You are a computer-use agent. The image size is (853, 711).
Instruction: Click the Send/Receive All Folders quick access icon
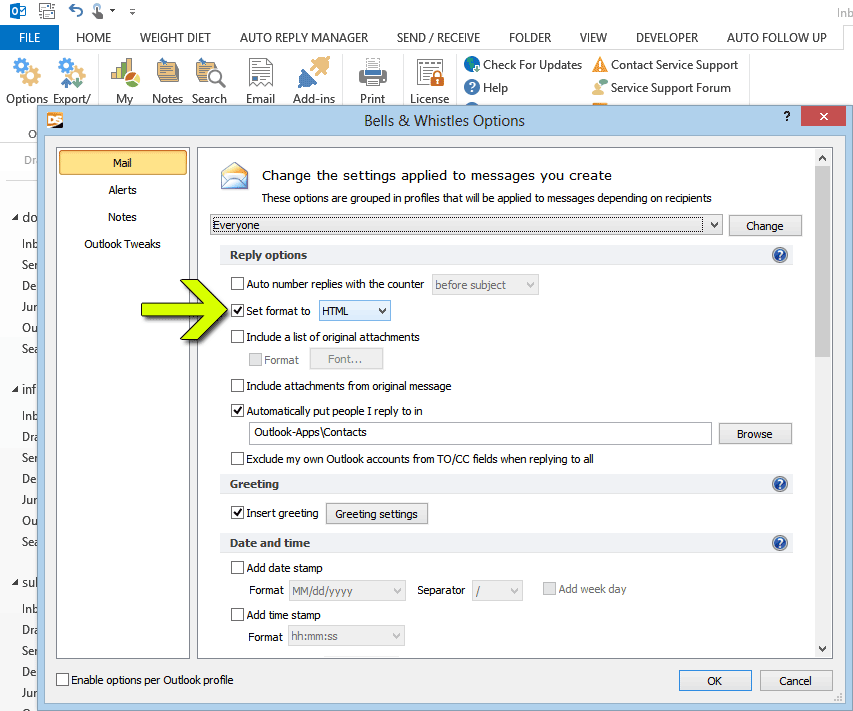point(47,10)
